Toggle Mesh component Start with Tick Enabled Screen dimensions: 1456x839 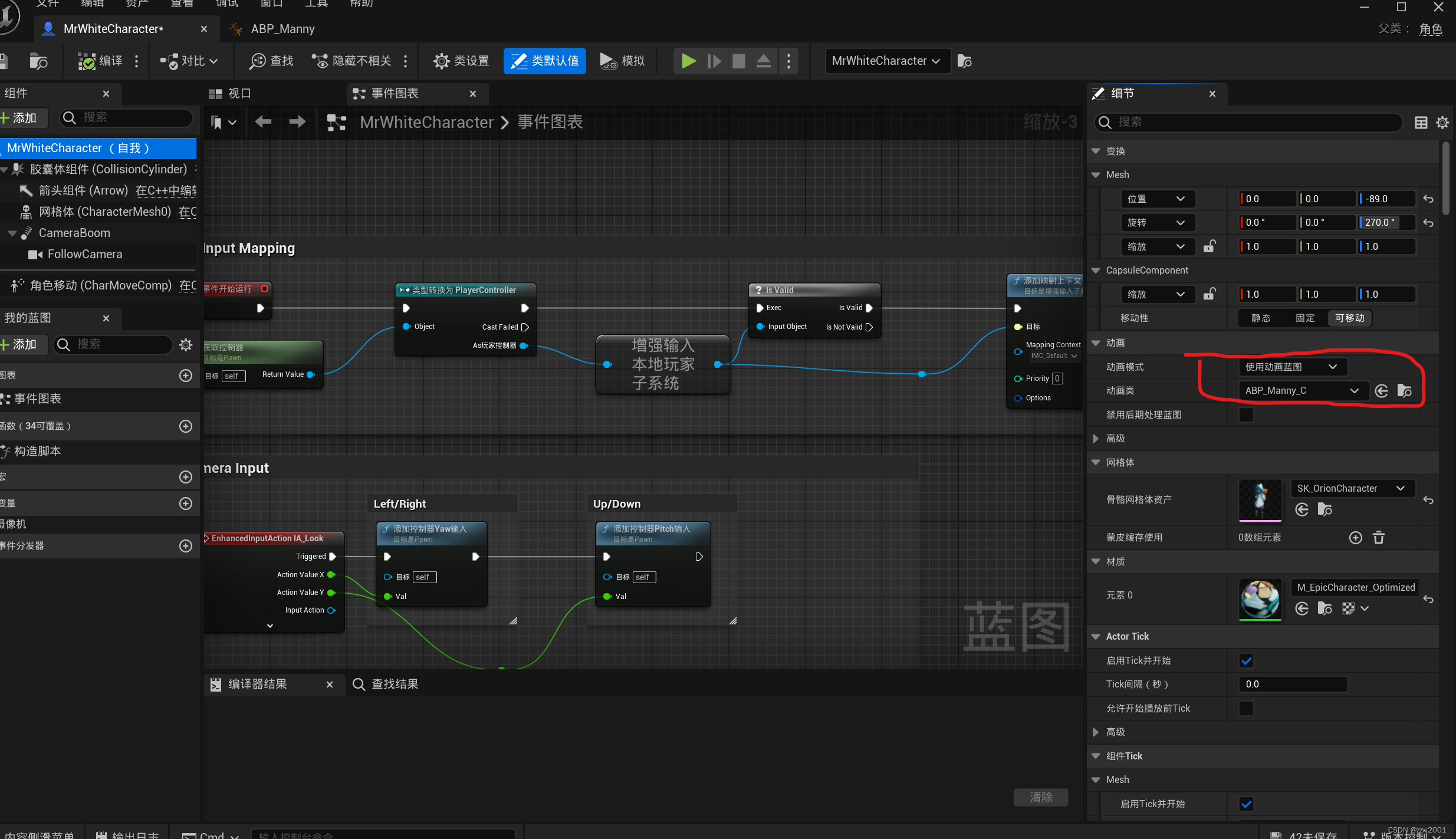click(1246, 804)
